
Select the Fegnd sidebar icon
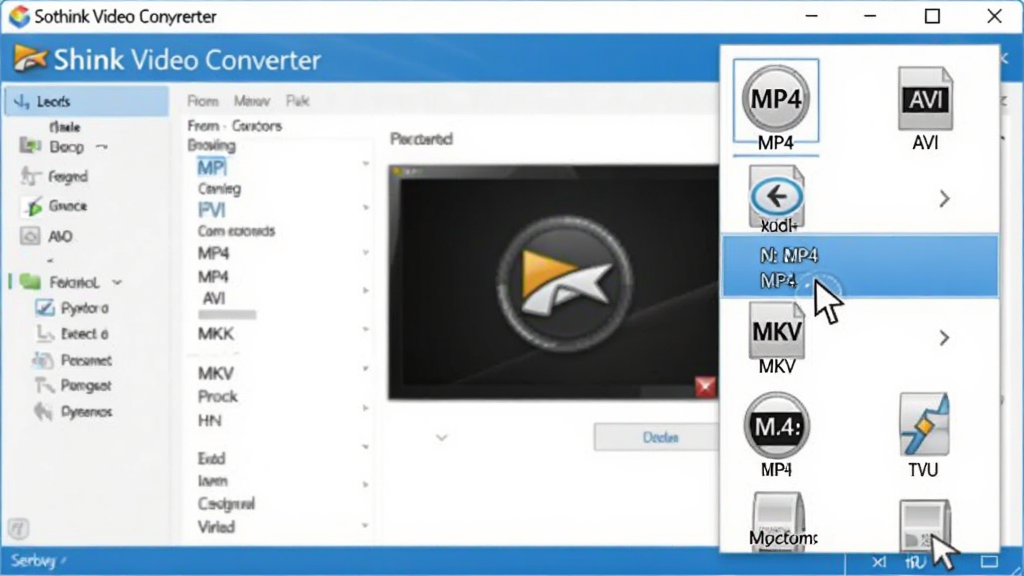click(x=29, y=176)
